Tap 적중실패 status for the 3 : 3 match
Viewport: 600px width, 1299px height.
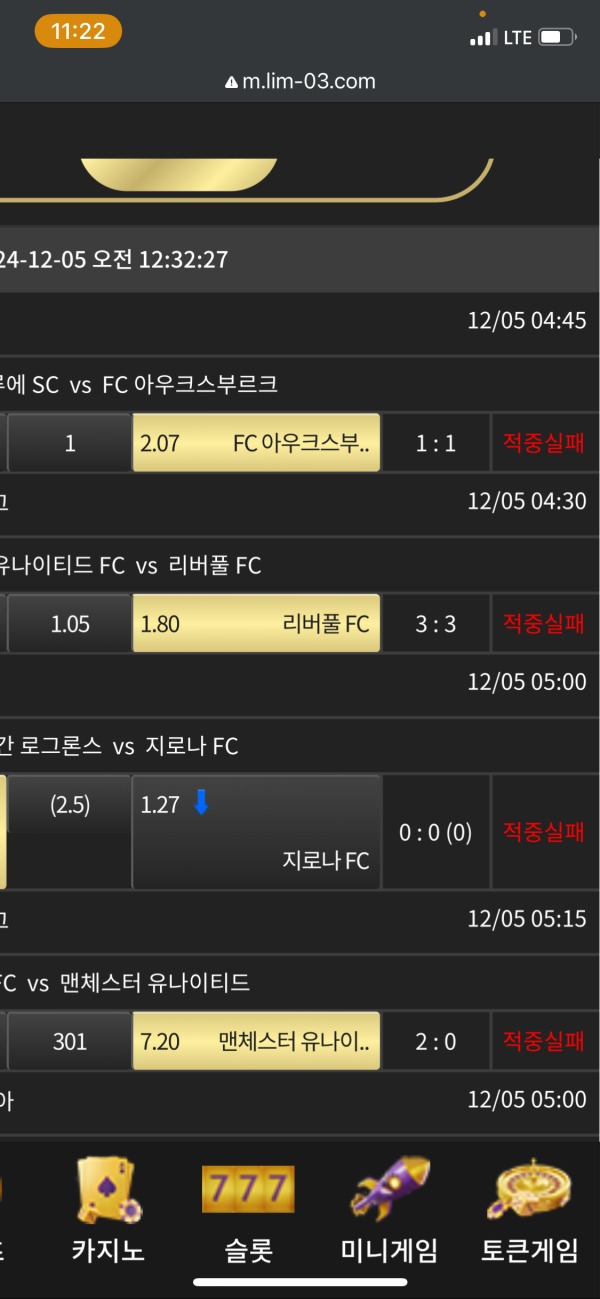(543, 624)
